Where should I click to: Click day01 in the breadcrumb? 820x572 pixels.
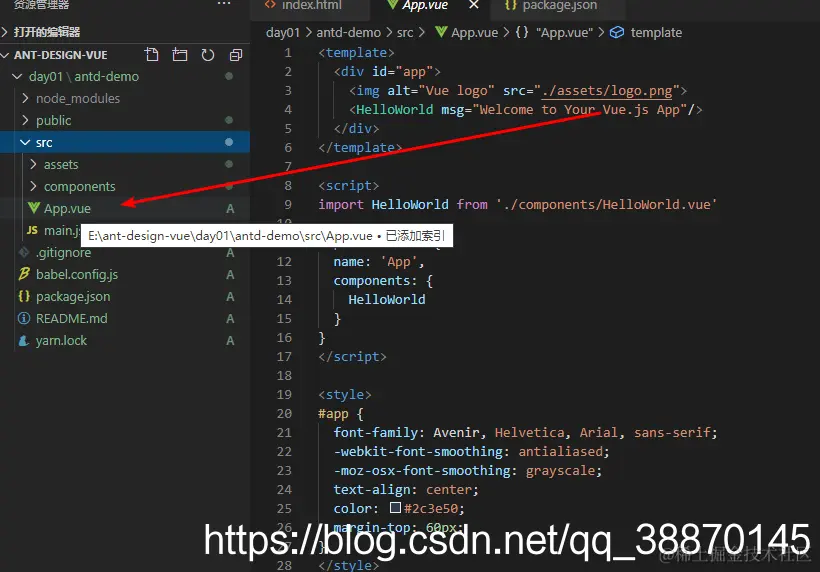click(282, 32)
